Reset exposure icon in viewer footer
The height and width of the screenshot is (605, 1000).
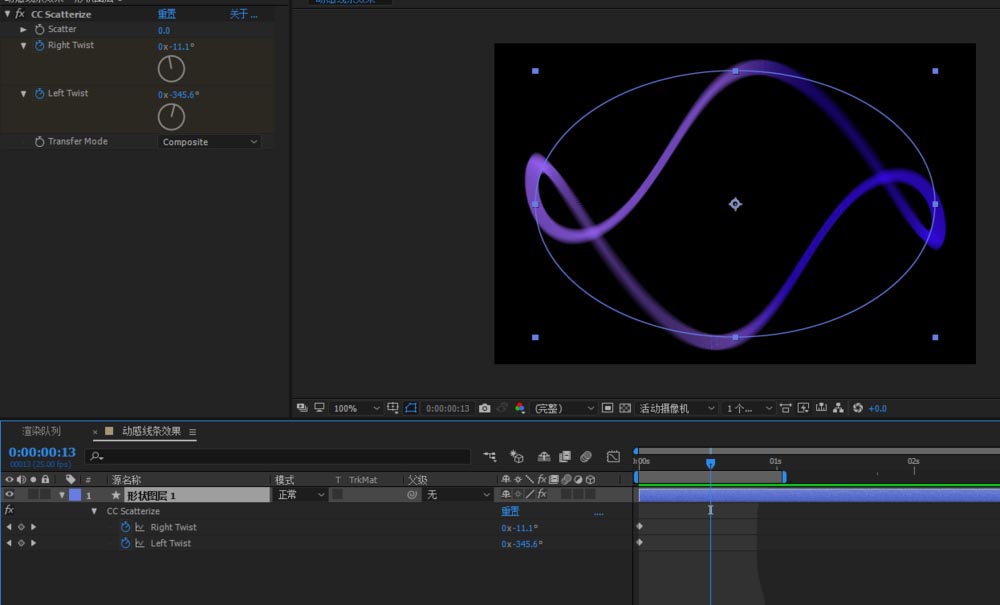tap(857, 408)
